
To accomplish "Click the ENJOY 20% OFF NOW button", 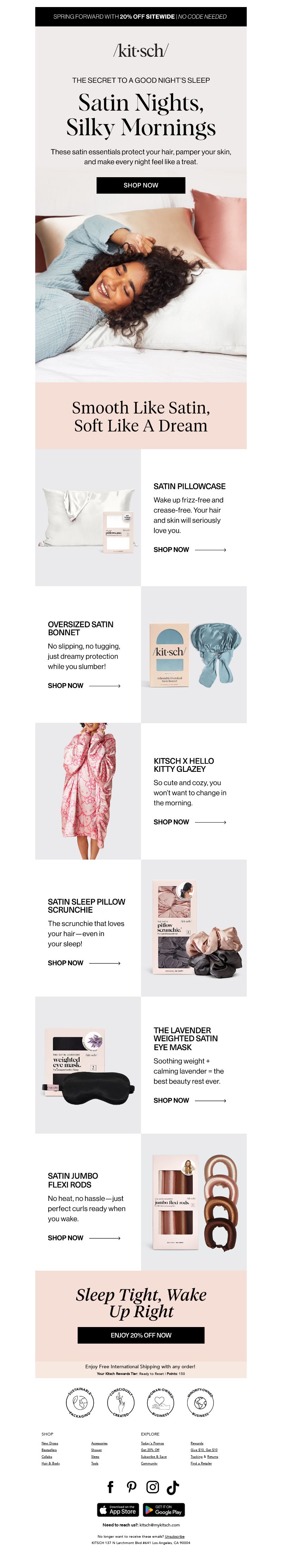I will 141,1335.
